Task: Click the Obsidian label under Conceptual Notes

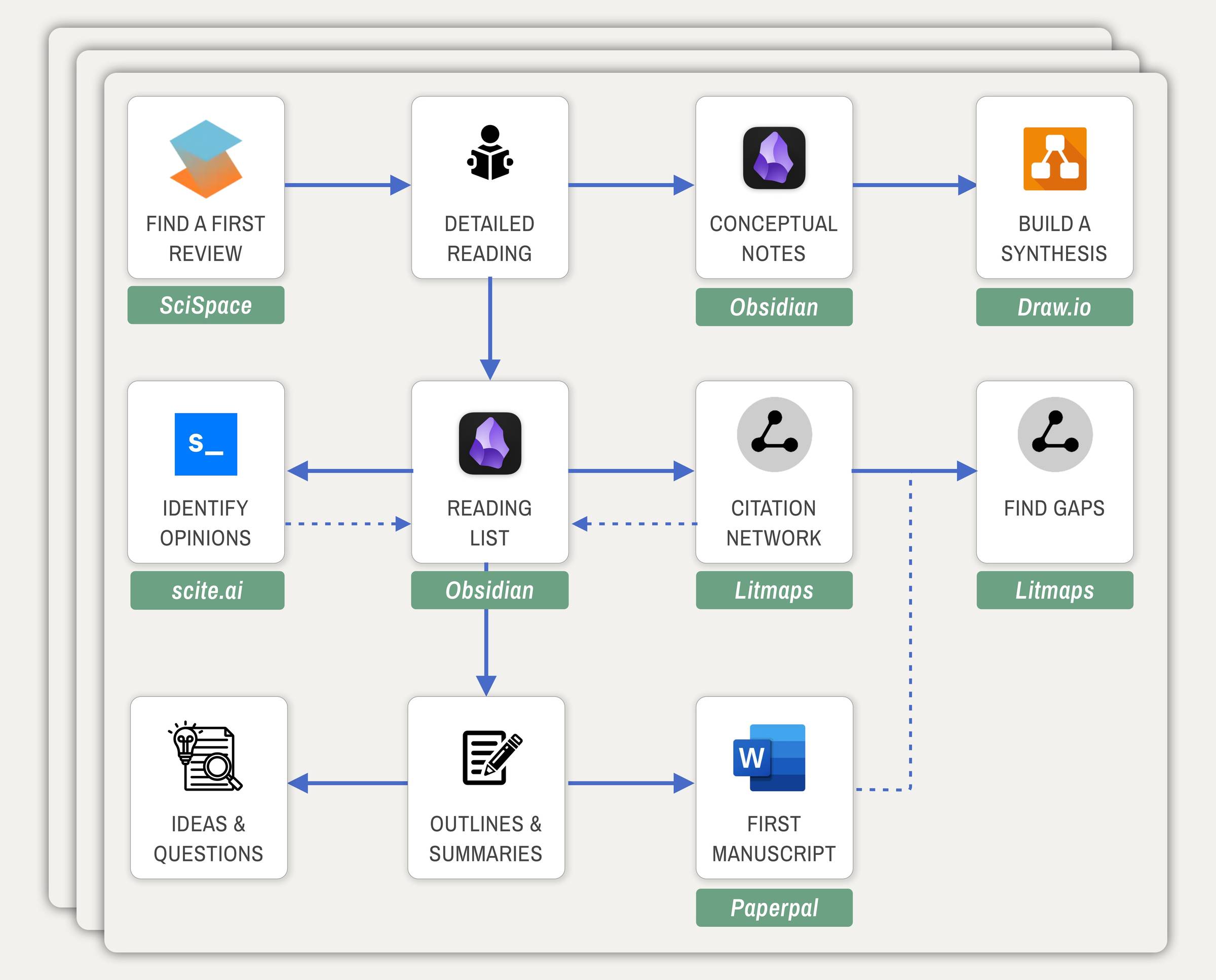Action: point(774,307)
